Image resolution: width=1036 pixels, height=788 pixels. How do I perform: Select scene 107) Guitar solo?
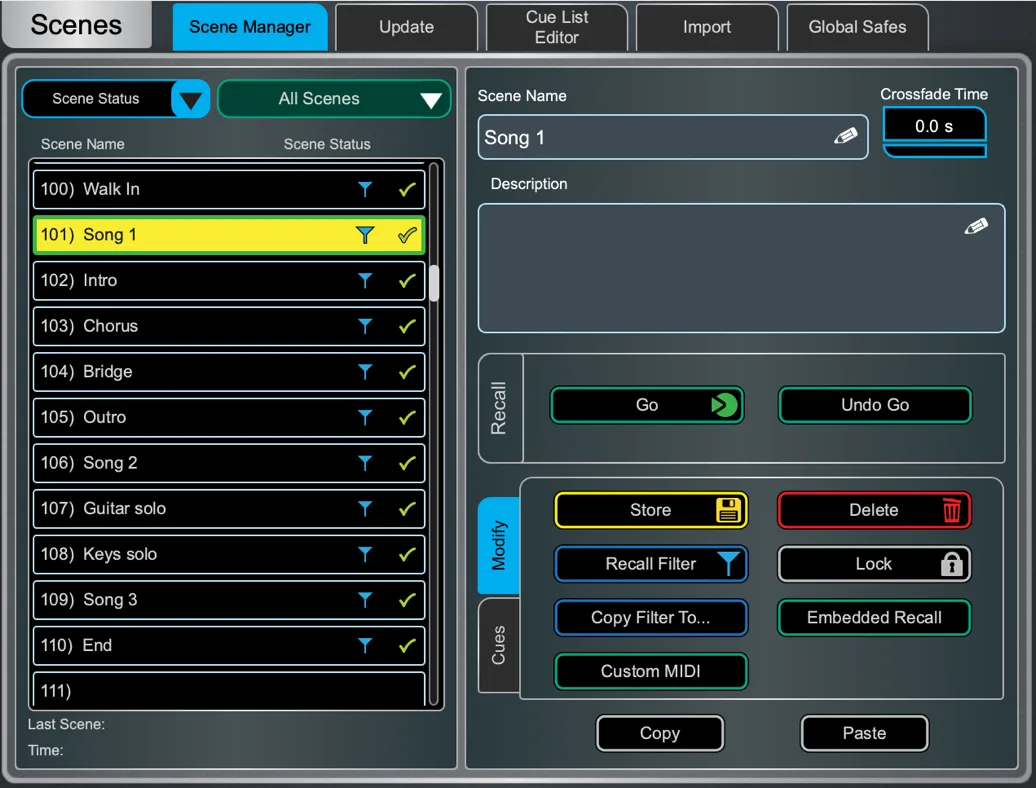(229, 509)
